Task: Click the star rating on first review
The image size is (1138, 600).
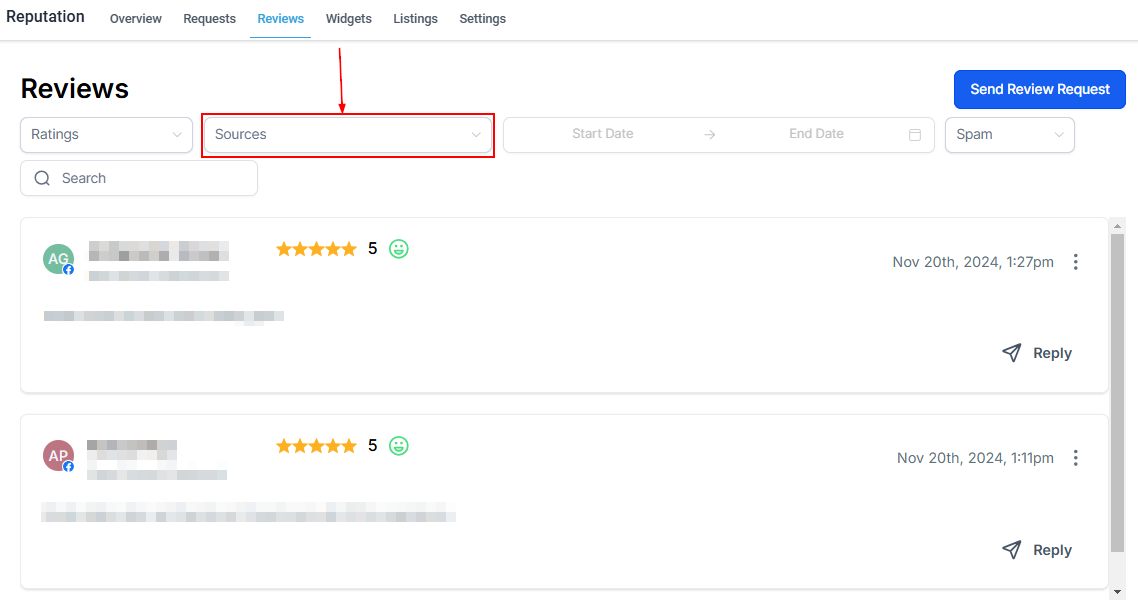Action: point(316,249)
